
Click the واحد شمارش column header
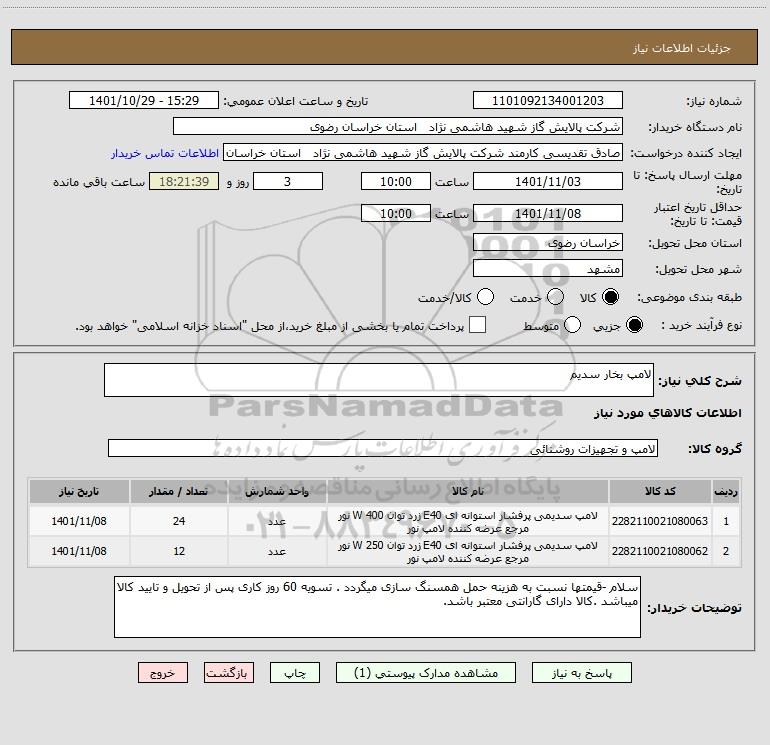[277, 491]
